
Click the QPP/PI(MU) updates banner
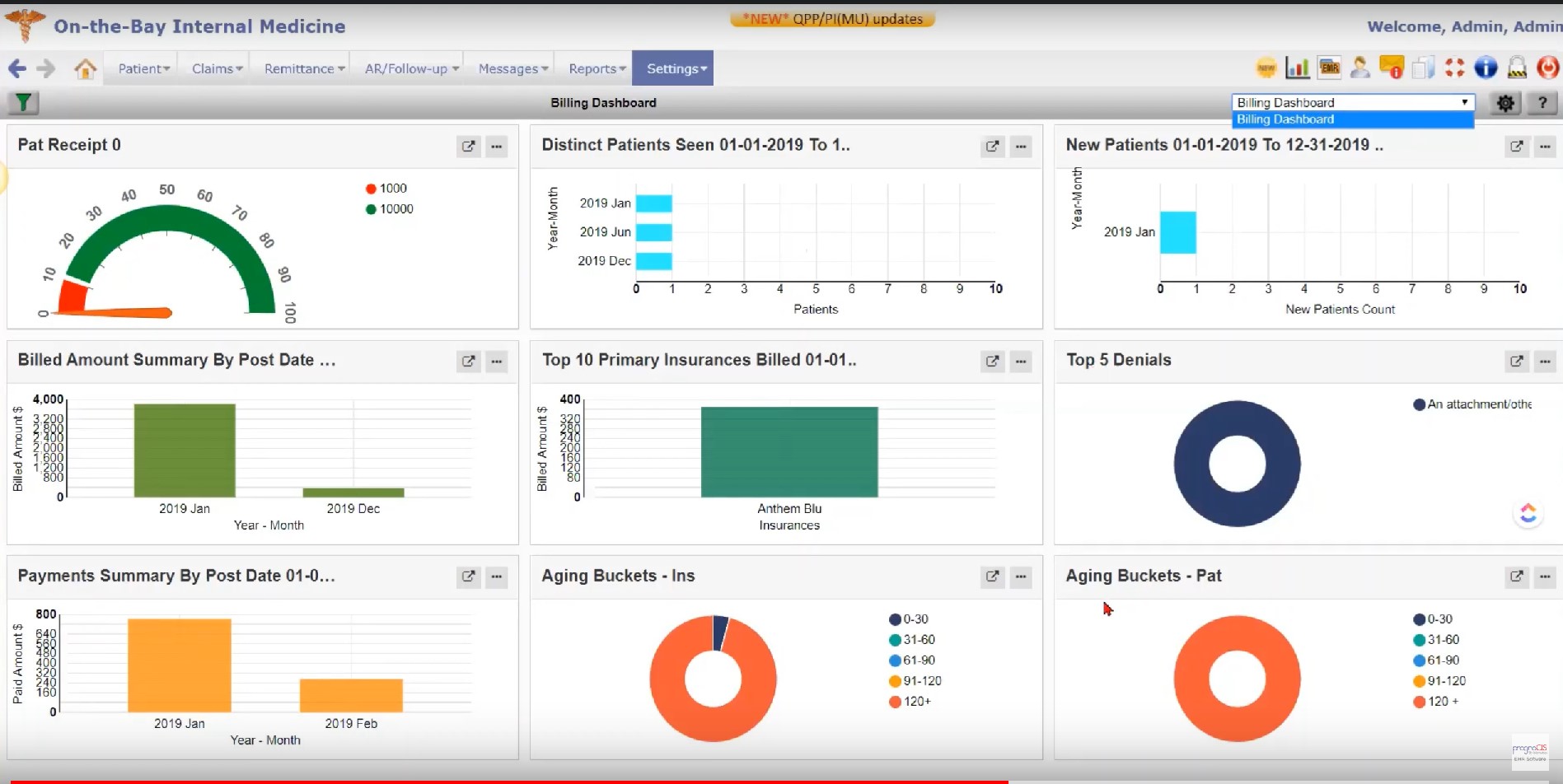click(x=831, y=18)
